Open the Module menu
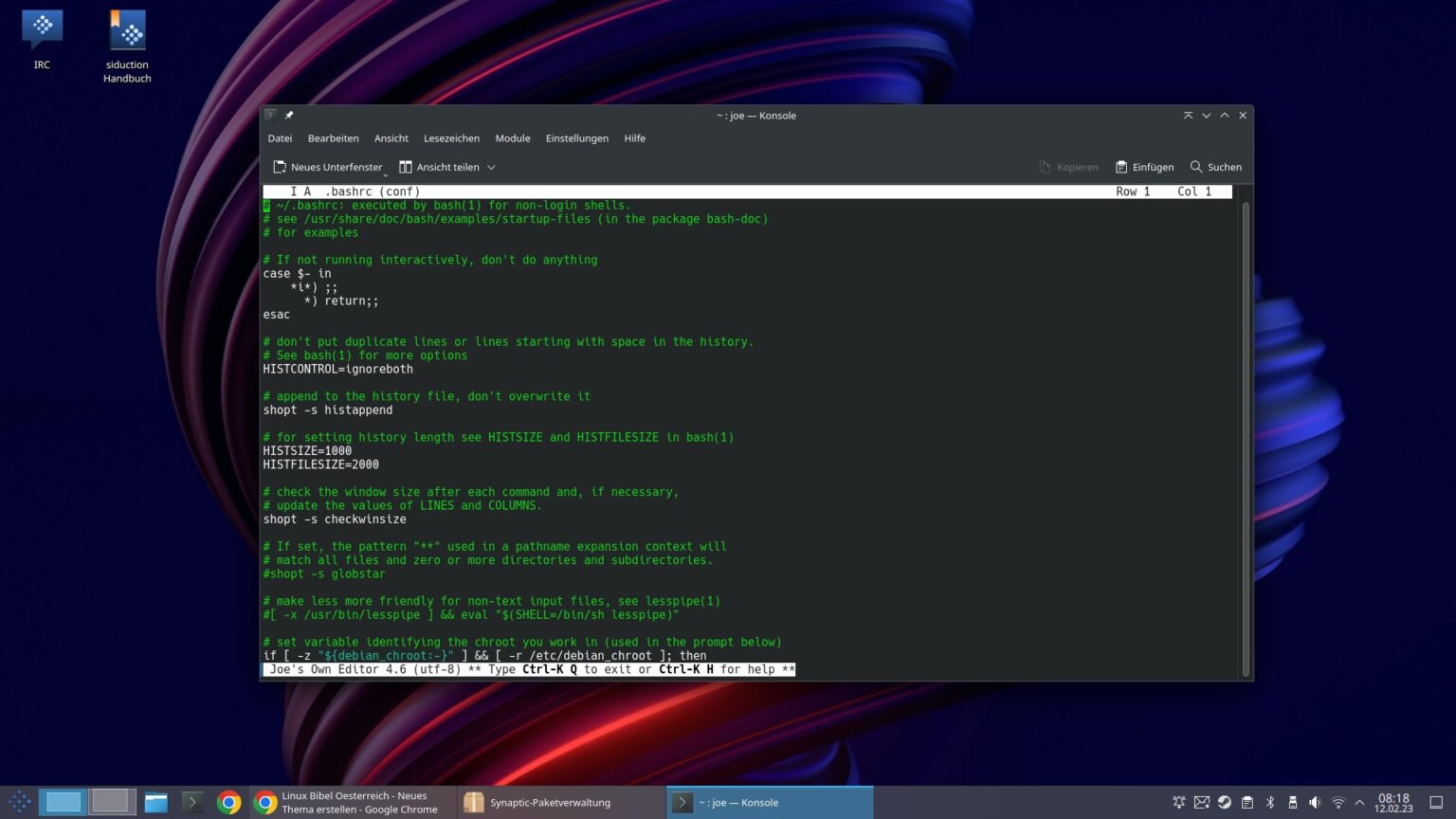This screenshot has width=1456, height=819. coord(512,138)
